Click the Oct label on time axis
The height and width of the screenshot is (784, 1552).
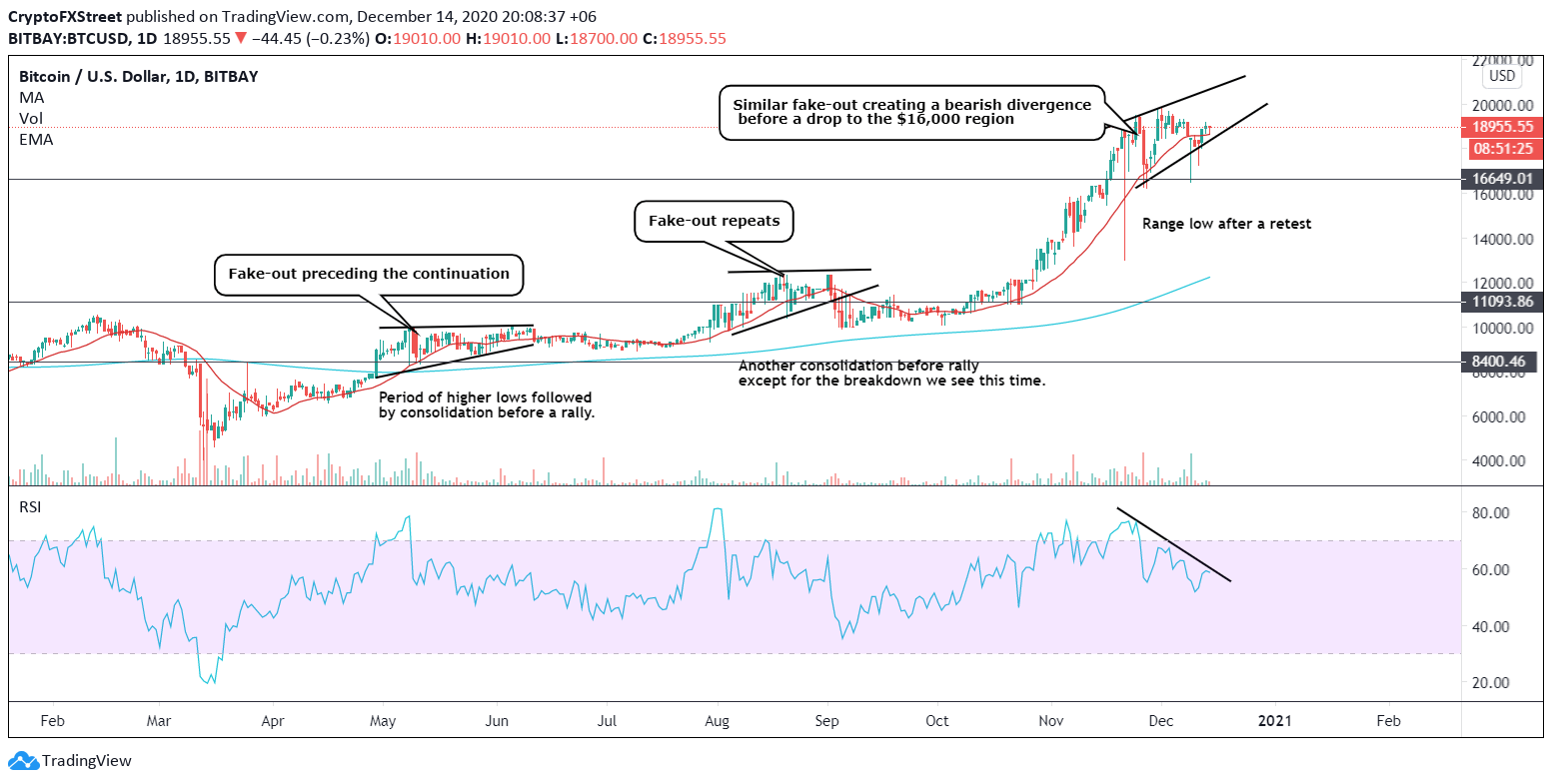[936, 719]
